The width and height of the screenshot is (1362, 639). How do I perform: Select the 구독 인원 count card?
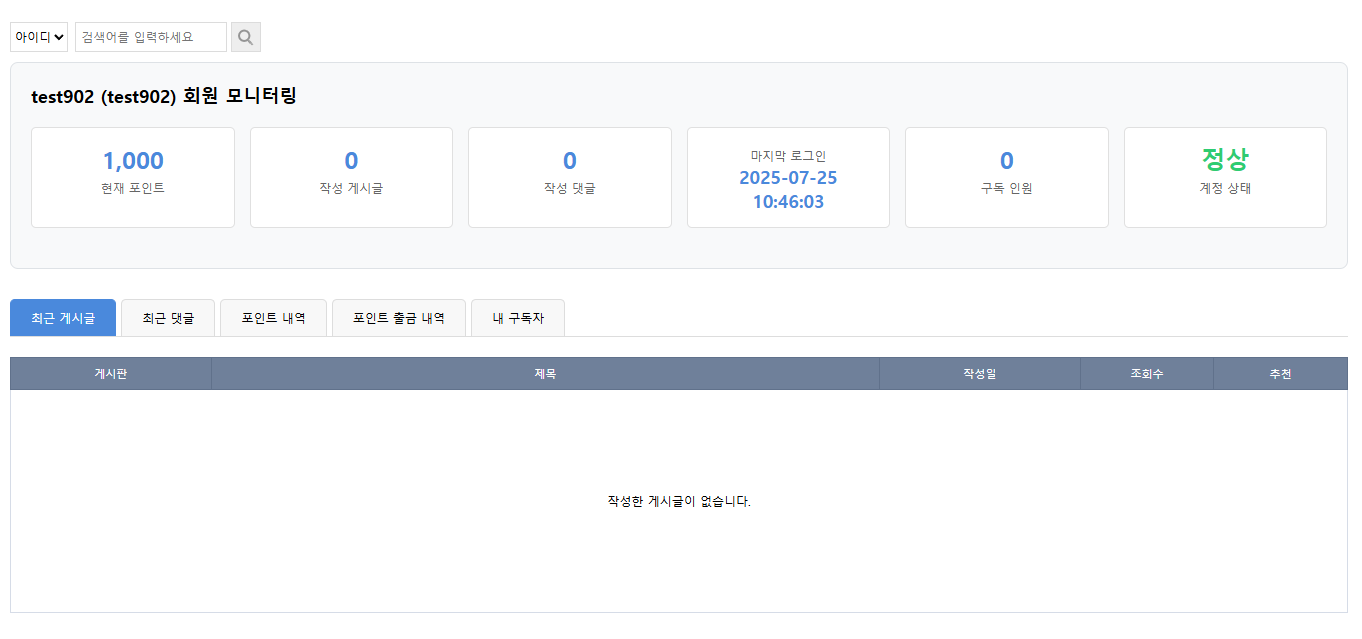pos(1006,177)
